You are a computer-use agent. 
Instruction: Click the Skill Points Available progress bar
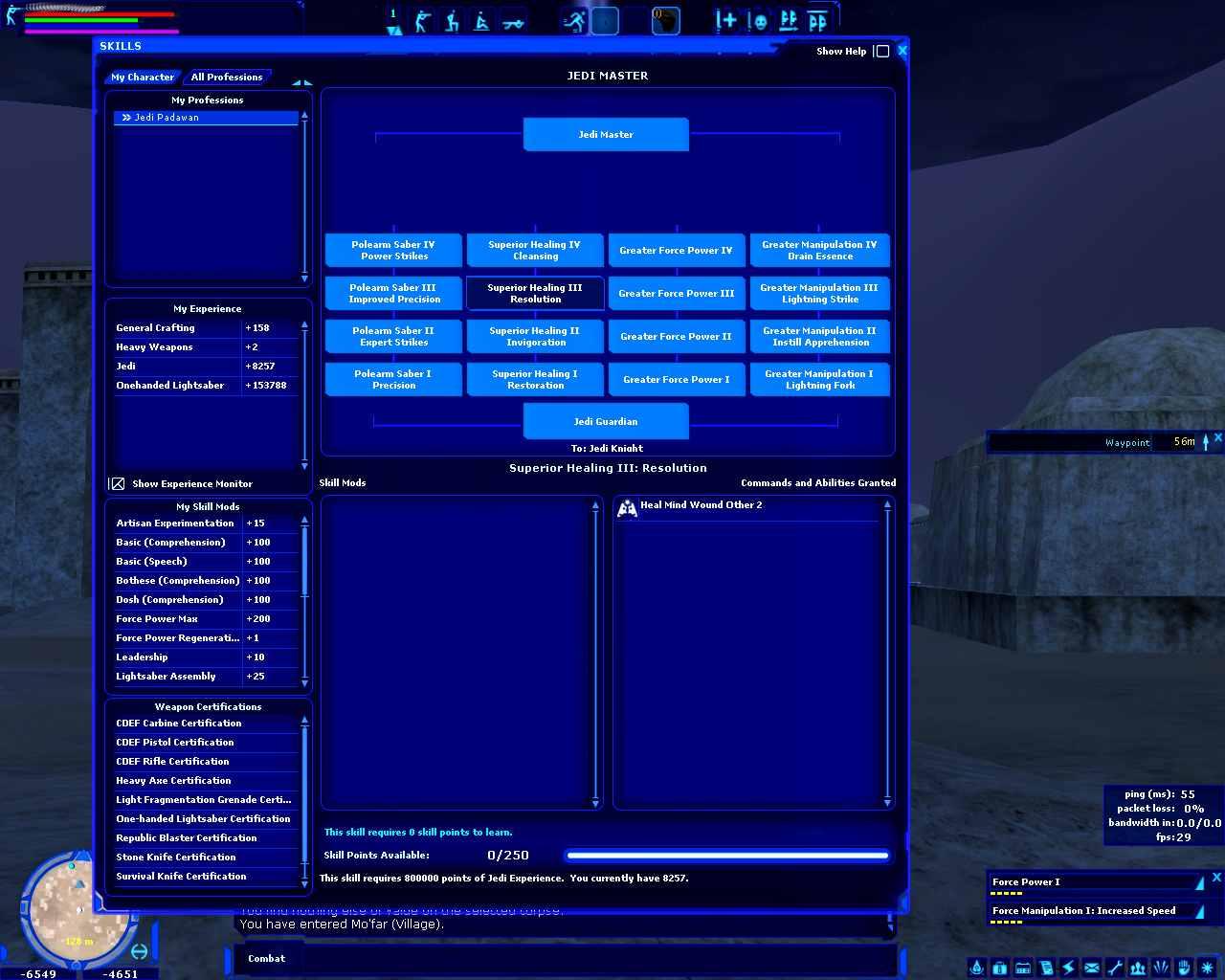726,856
